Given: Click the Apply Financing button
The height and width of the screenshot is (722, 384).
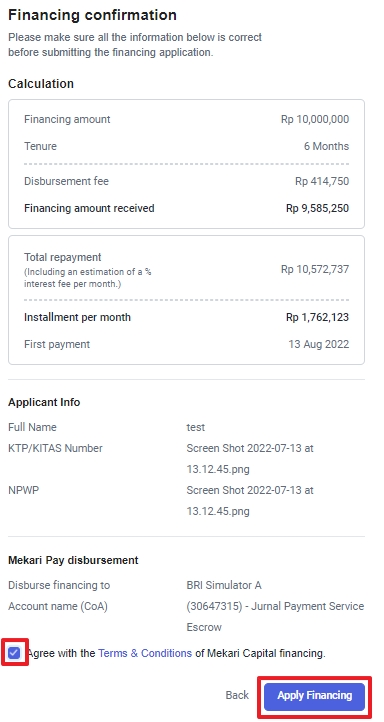Looking at the screenshot, I should [x=314, y=695].
